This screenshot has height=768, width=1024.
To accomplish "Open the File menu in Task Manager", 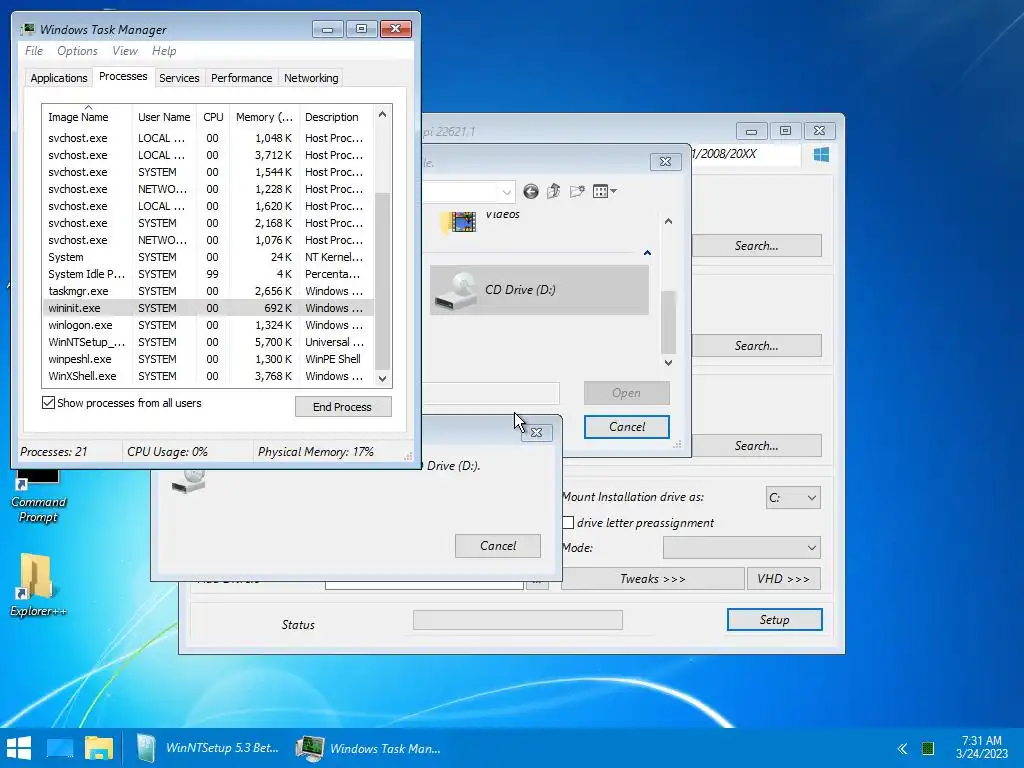I will (x=34, y=51).
